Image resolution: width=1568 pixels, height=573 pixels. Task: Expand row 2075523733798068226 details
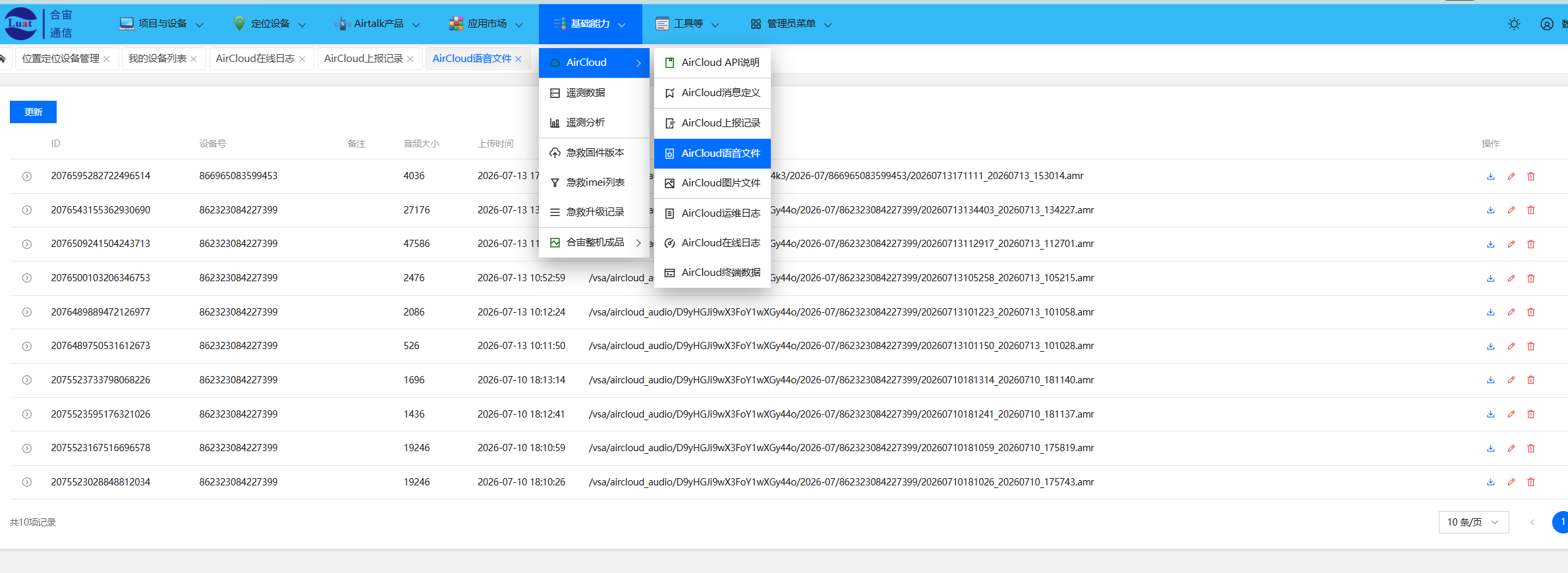pyautogui.click(x=27, y=380)
